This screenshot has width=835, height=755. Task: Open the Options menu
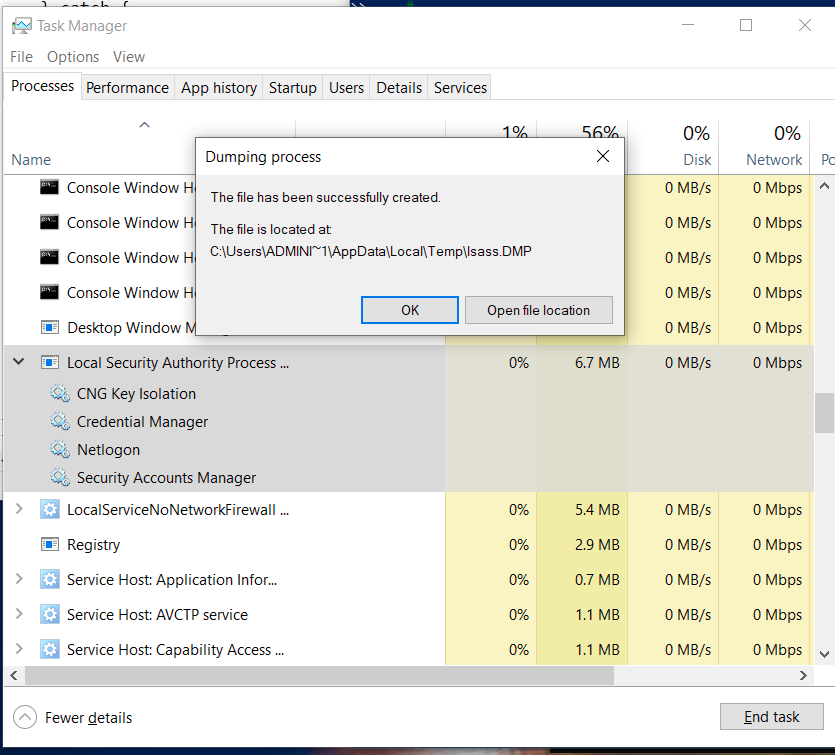(73, 56)
